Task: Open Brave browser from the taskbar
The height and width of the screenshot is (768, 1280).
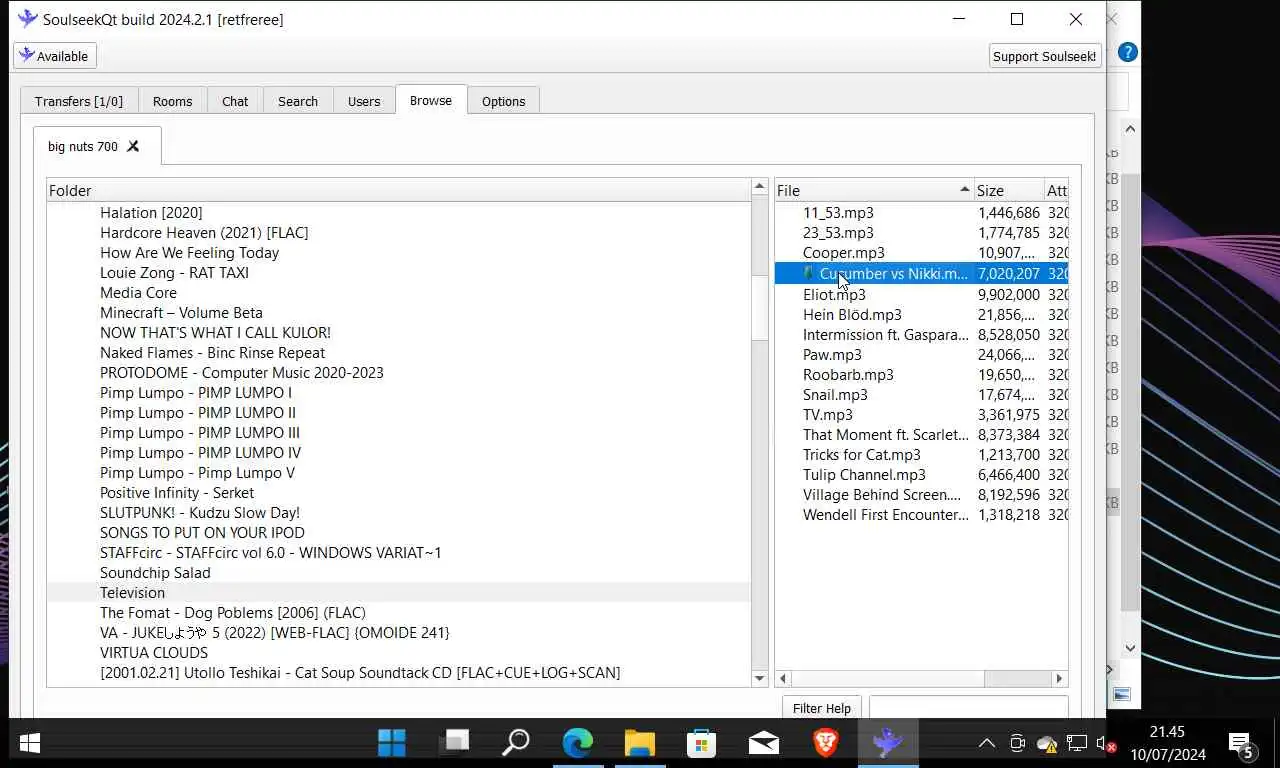Action: point(825,742)
